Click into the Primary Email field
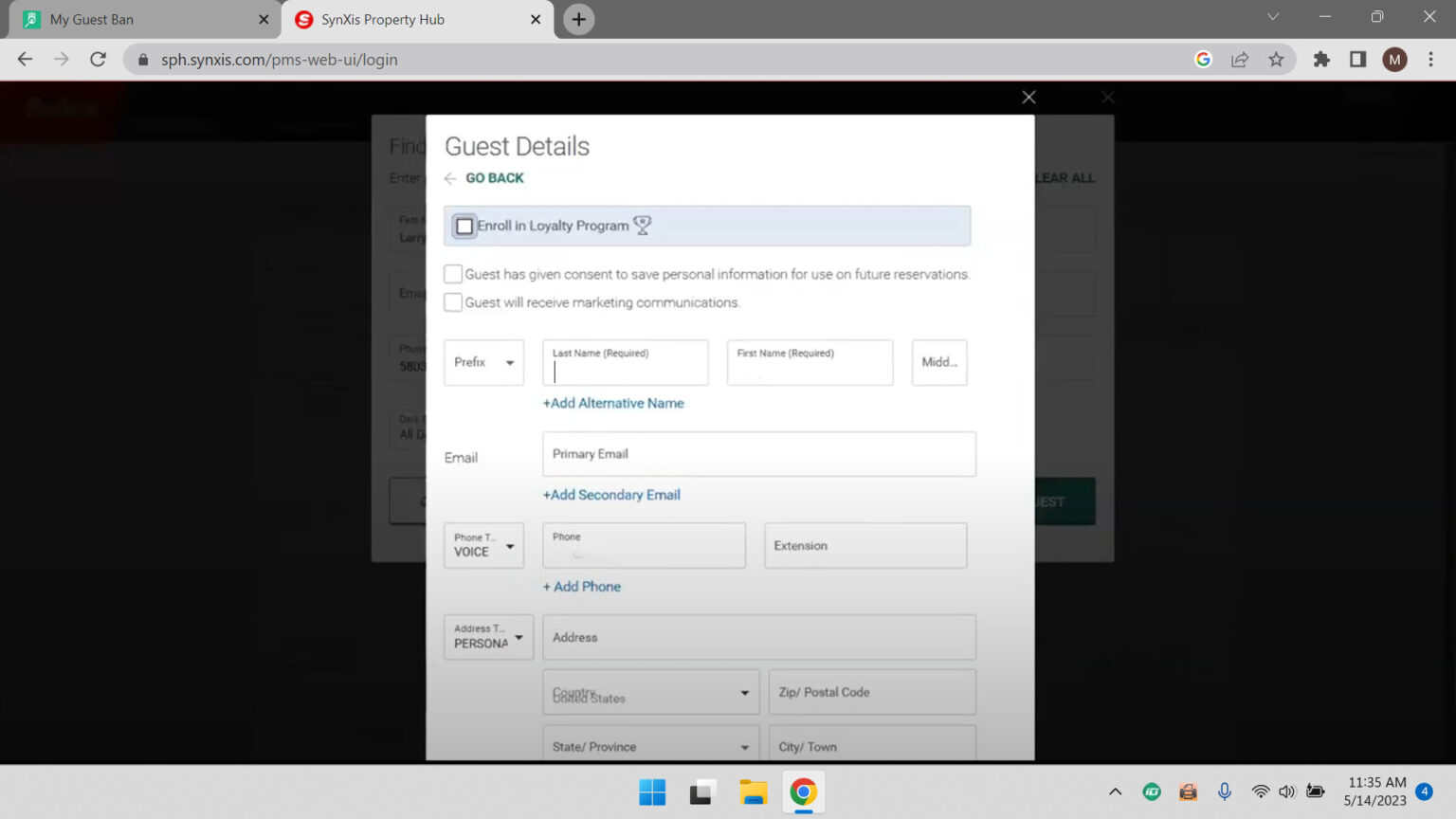The image size is (1456, 819). pos(758,454)
